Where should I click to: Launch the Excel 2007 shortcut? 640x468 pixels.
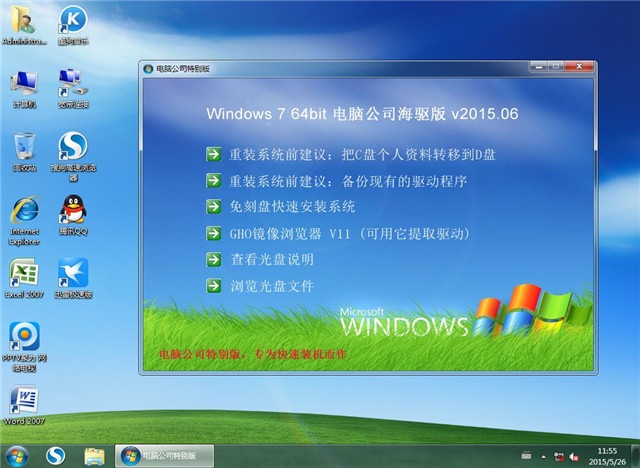point(24,278)
